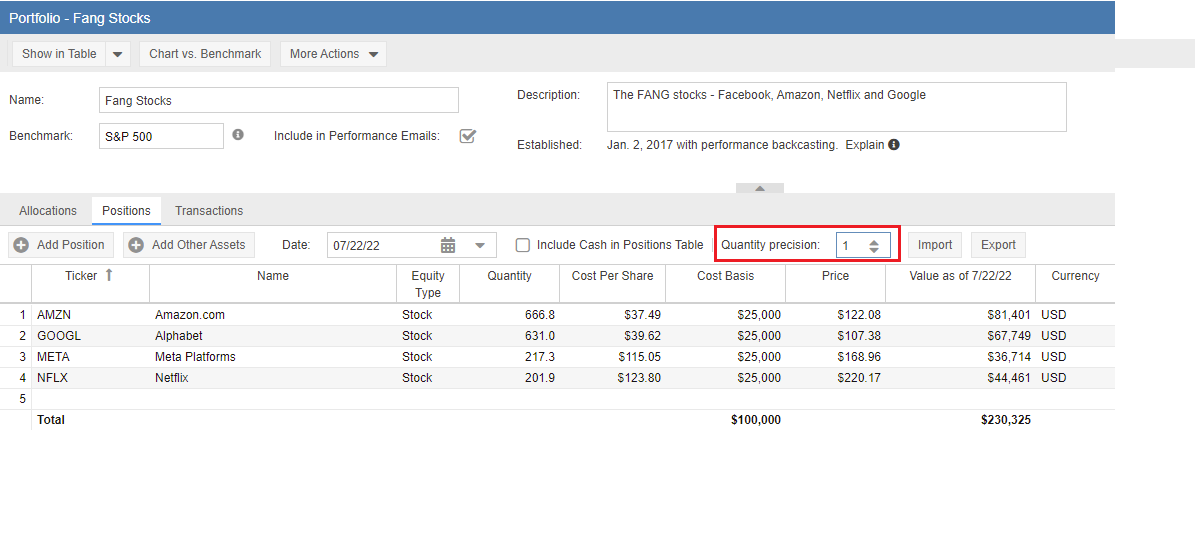The image size is (1195, 545).
Task: Open the calendar date picker icon
Action: point(448,245)
